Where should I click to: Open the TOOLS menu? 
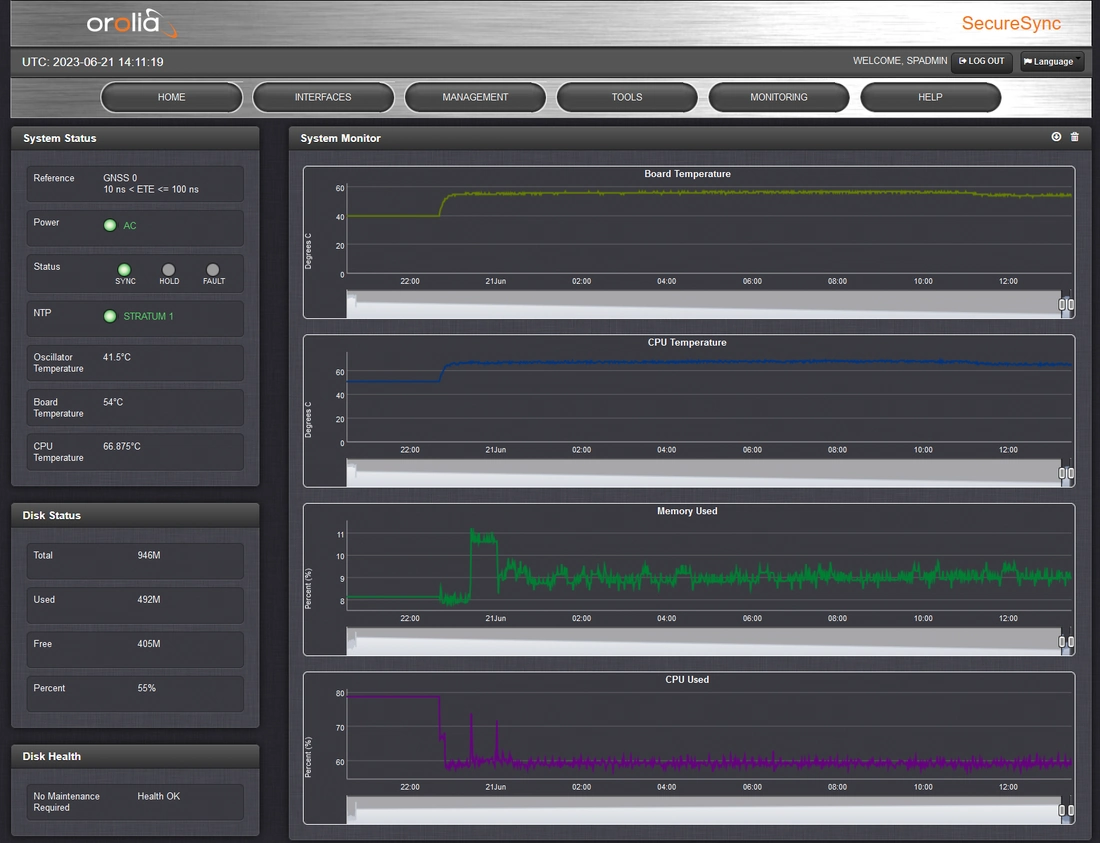627,97
